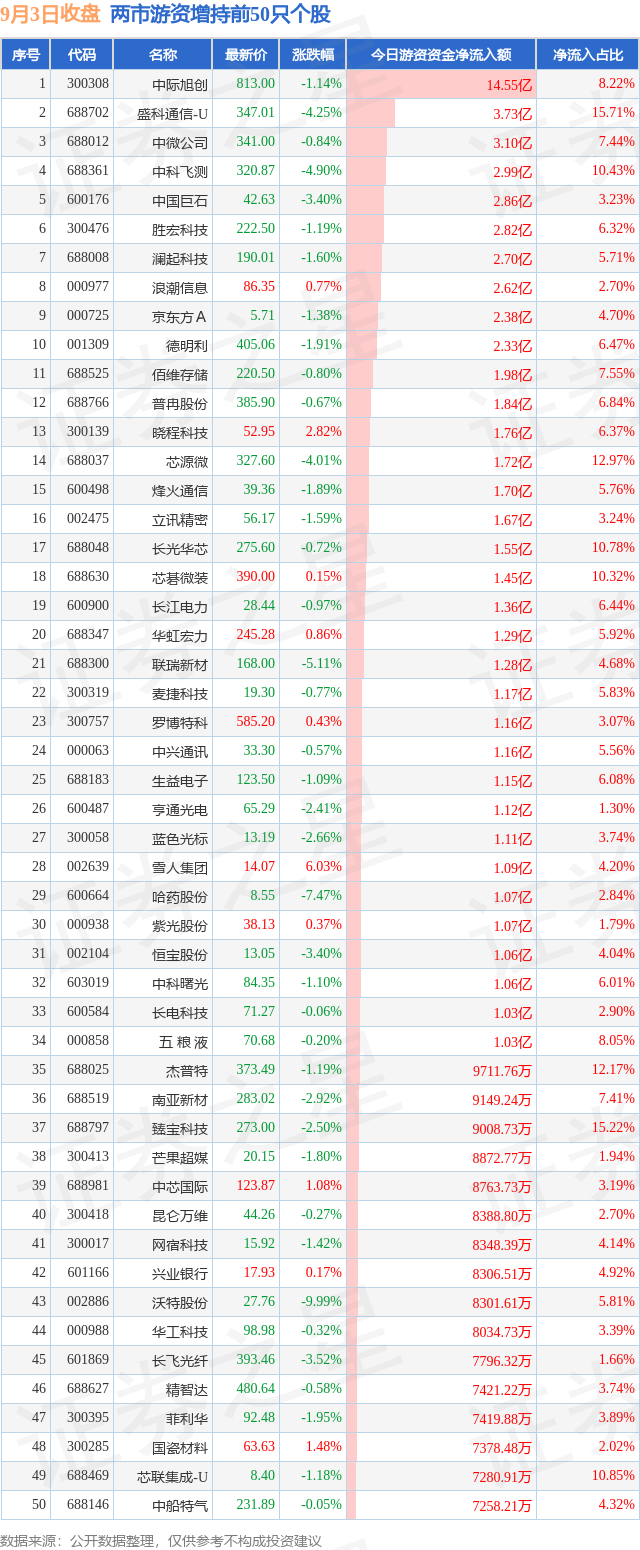Image resolution: width=640 pixels, height=1550 pixels.
Task: Select 中船特气 in the last row
Action: click(180, 1505)
